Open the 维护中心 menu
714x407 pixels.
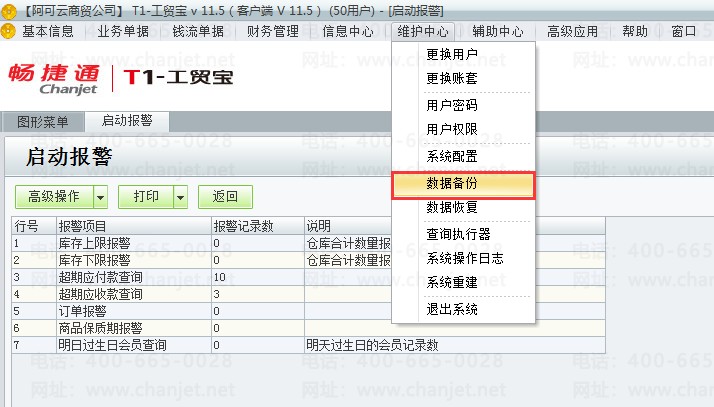pos(423,31)
